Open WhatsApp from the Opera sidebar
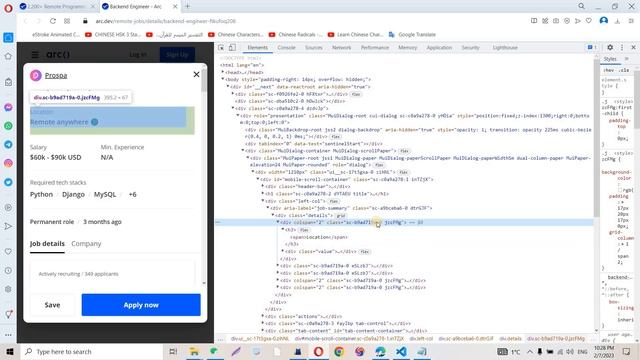640x360 pixels. pos(8,126)
